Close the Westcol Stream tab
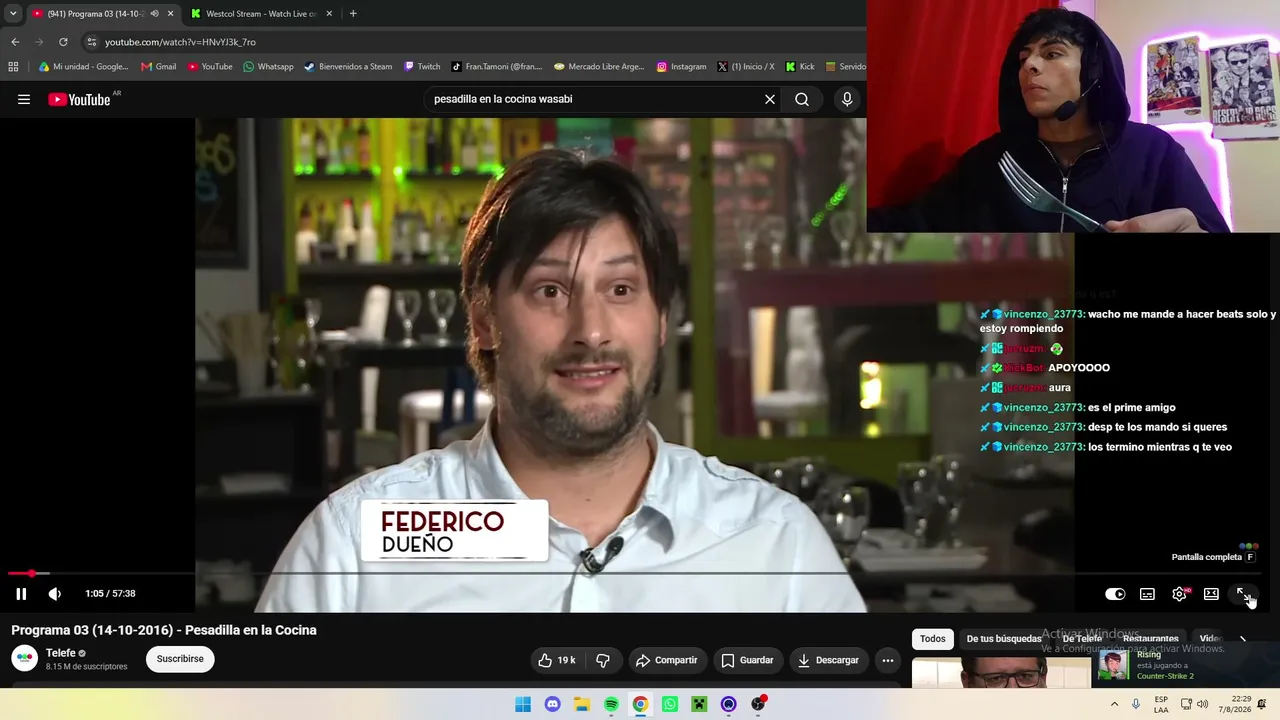Image resolution: width=1280 pixels, height=720 pixels. click(x=329, y=14)
